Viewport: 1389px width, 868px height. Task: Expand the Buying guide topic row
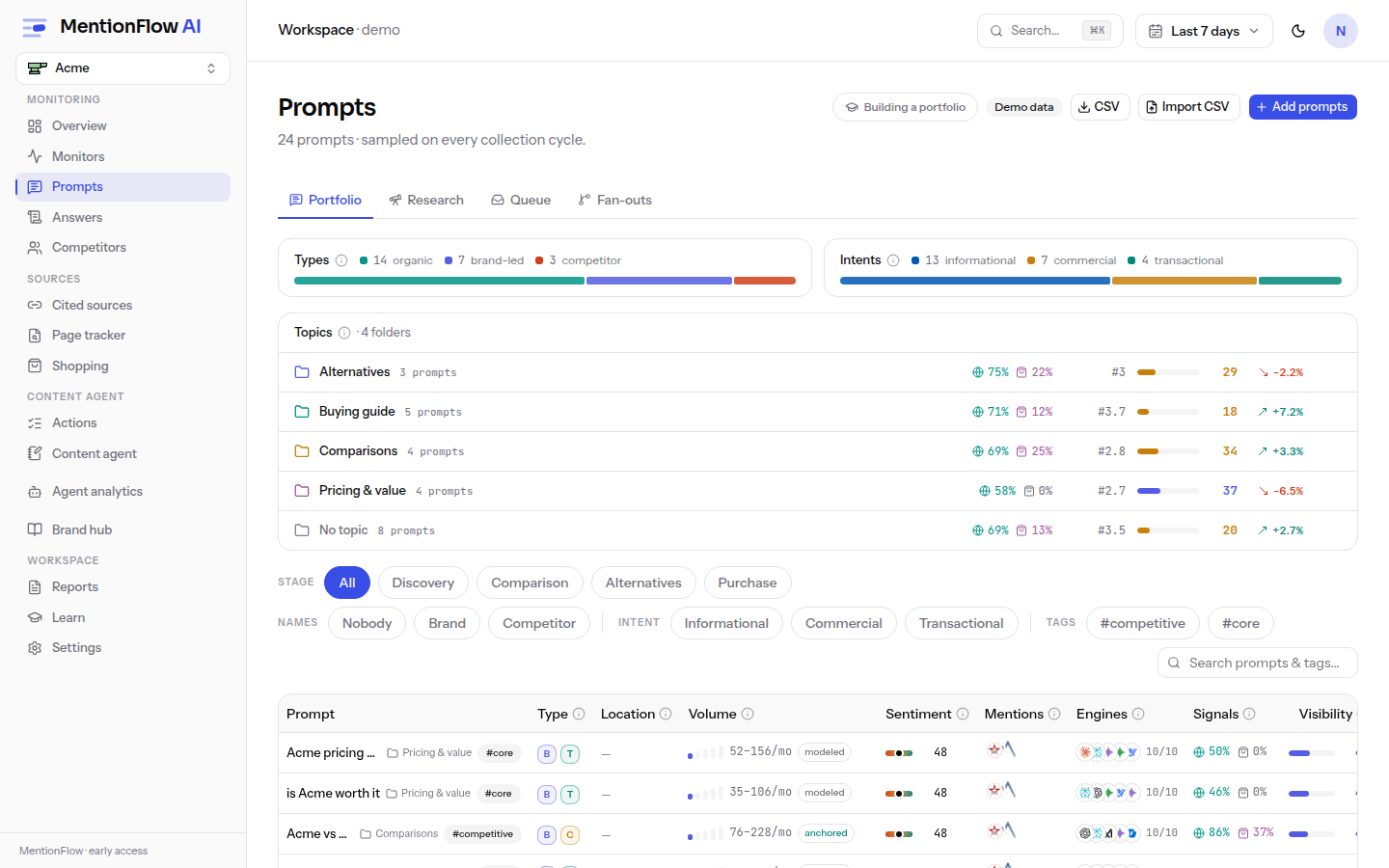[x=818, y=412]
